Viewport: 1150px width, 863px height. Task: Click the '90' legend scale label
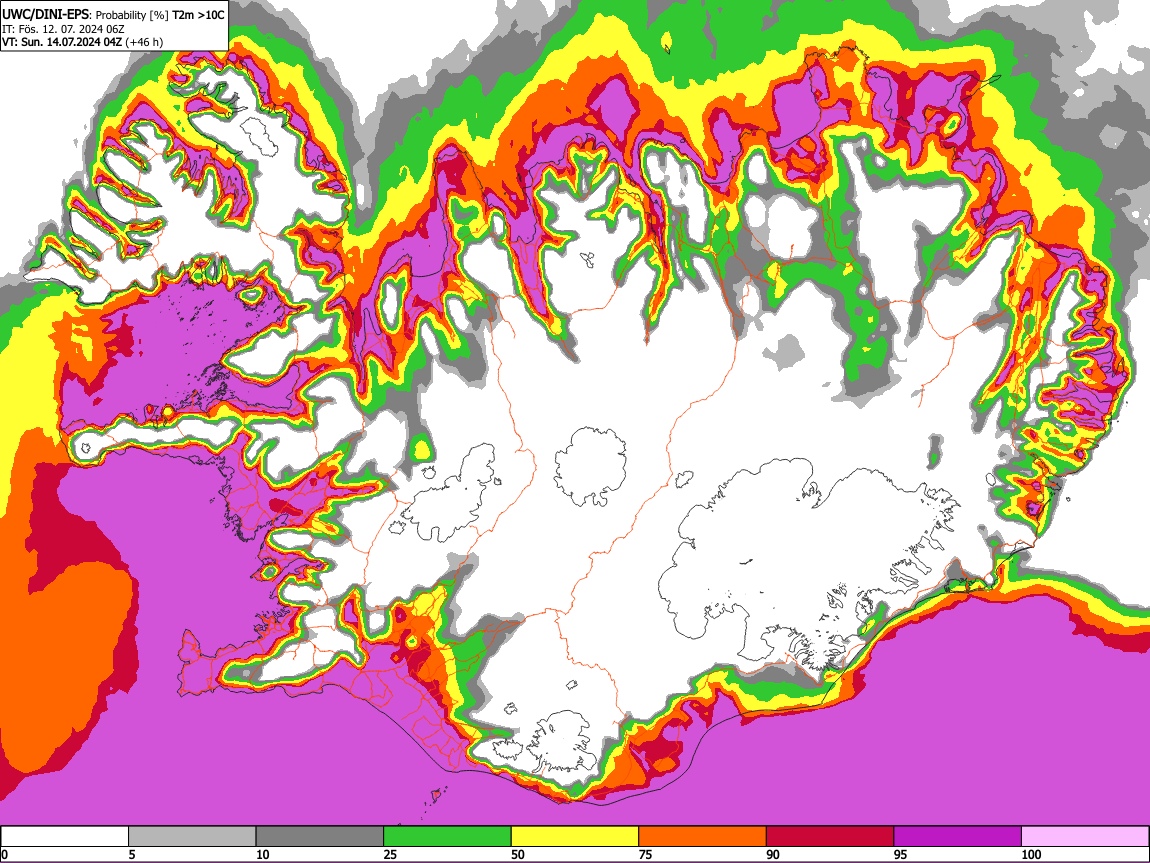[x=773, y=854]
